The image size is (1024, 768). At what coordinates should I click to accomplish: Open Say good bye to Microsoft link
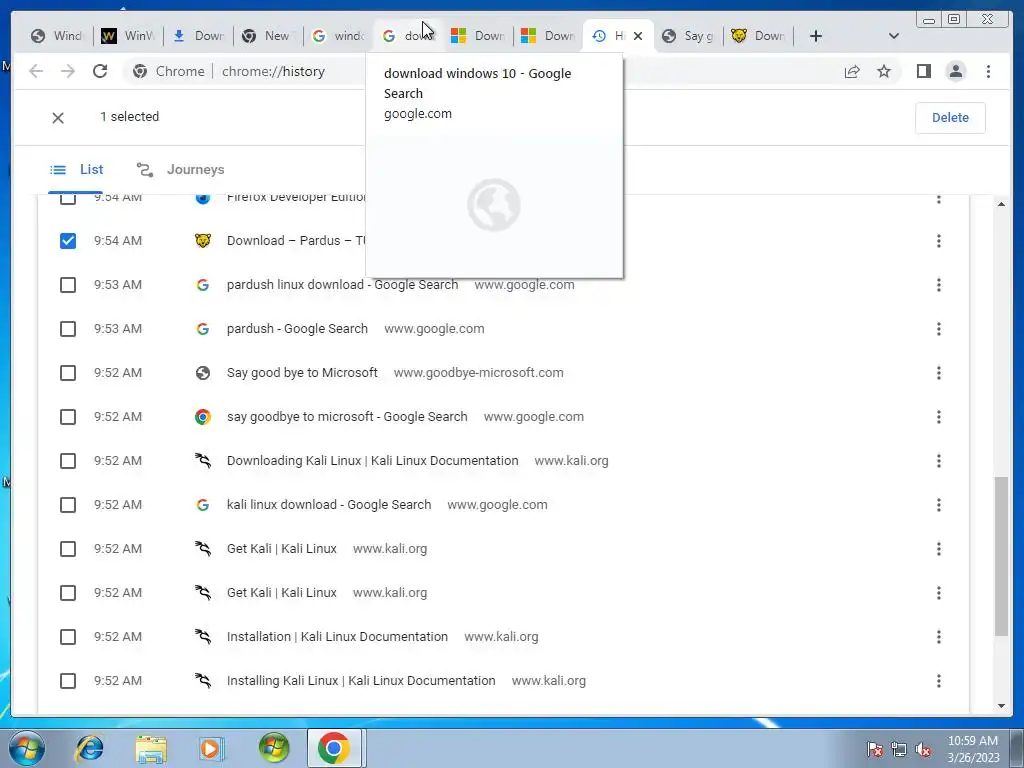coord(302,373)
